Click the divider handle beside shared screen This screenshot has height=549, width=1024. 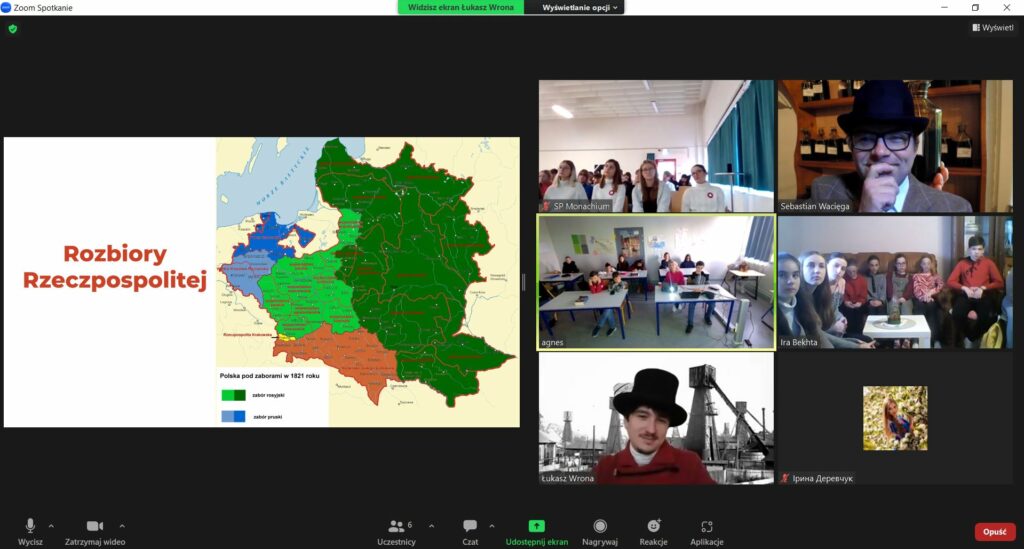point(525,283)
